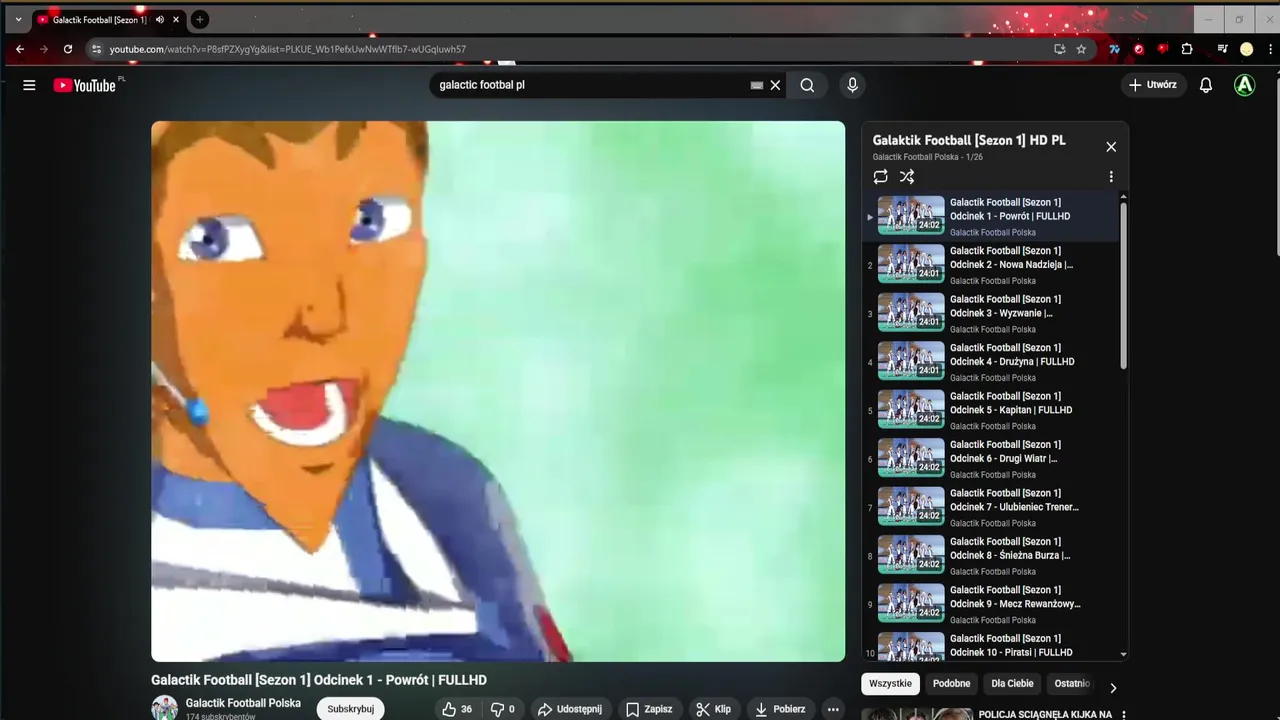Select the Ostatnio filter chip
The image size is (1280, 720).
pyautogui.click(x=1071, y=684)
